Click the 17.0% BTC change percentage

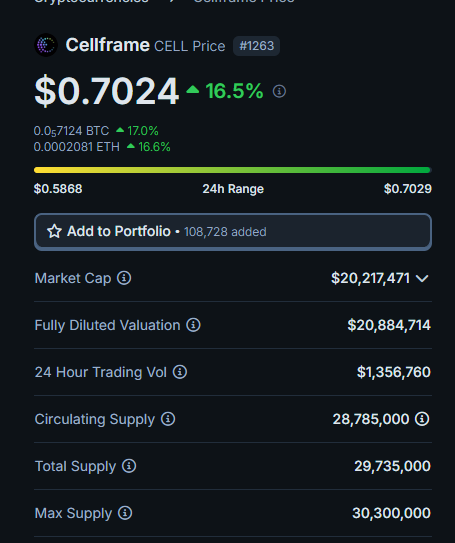pyautogui.click(x=143, y=131)
